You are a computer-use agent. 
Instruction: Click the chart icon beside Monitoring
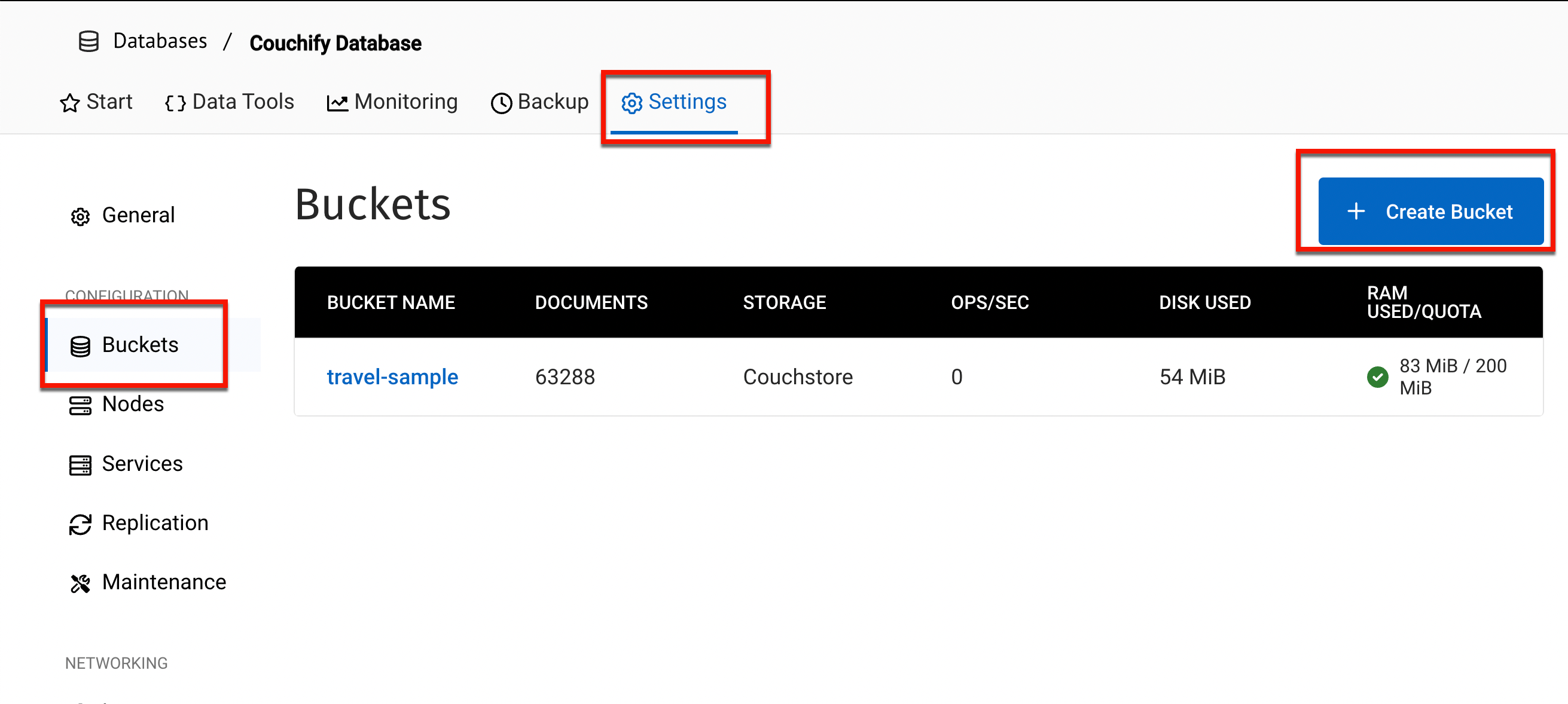click(x=337, y=103)
